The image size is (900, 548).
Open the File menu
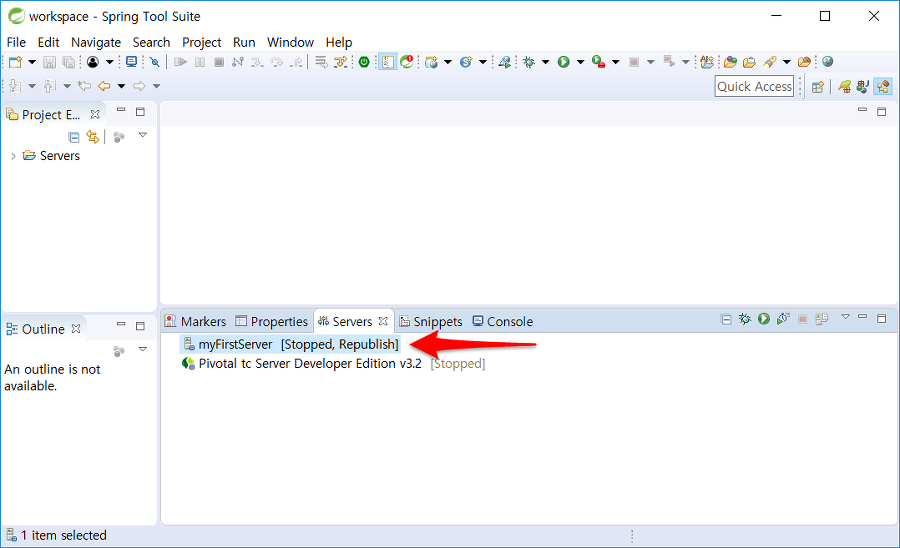(x=16, y=42)
